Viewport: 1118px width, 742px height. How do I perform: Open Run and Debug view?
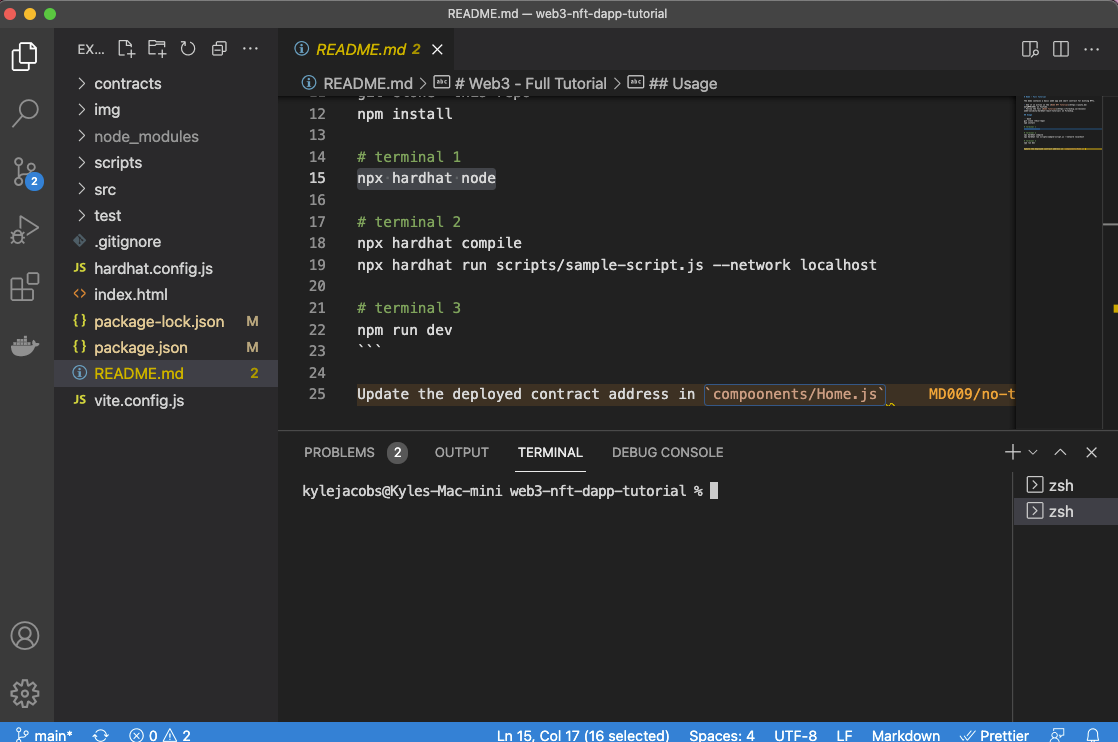25,230
